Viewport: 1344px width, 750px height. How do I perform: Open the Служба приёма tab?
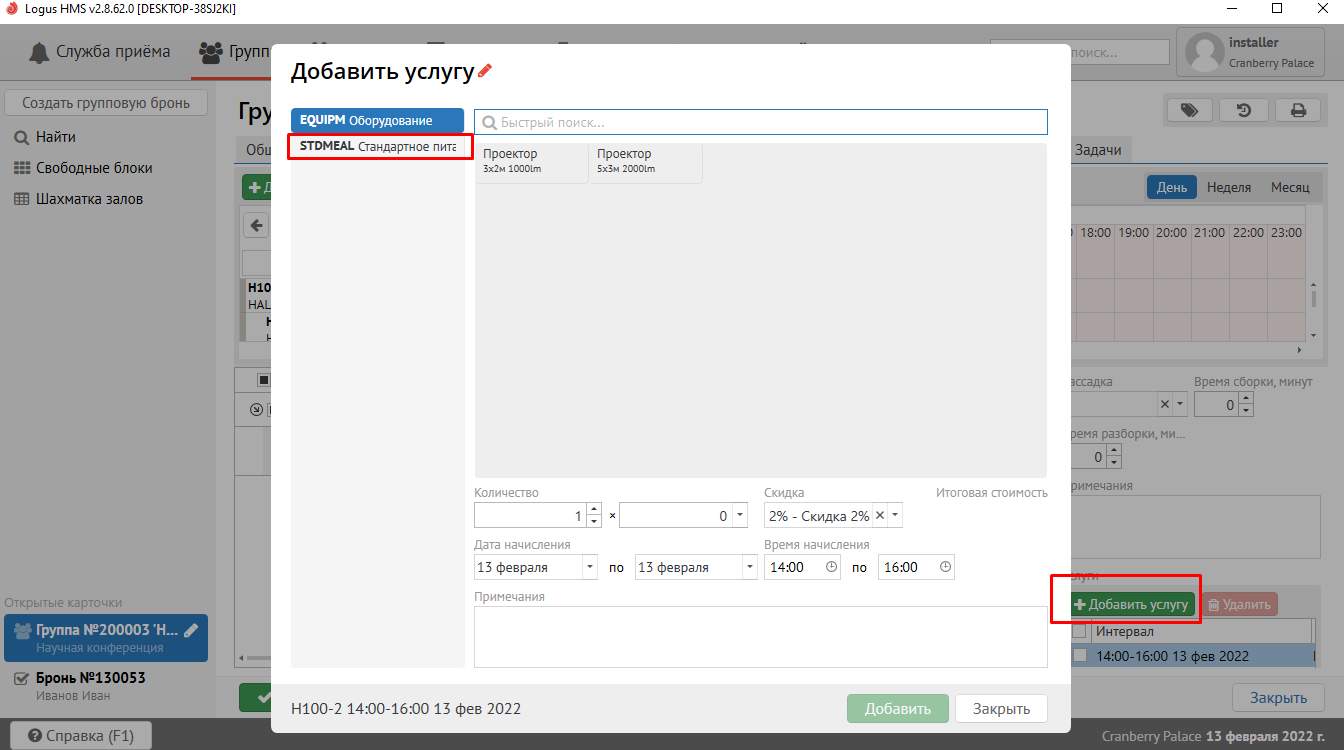pos(100,52)
